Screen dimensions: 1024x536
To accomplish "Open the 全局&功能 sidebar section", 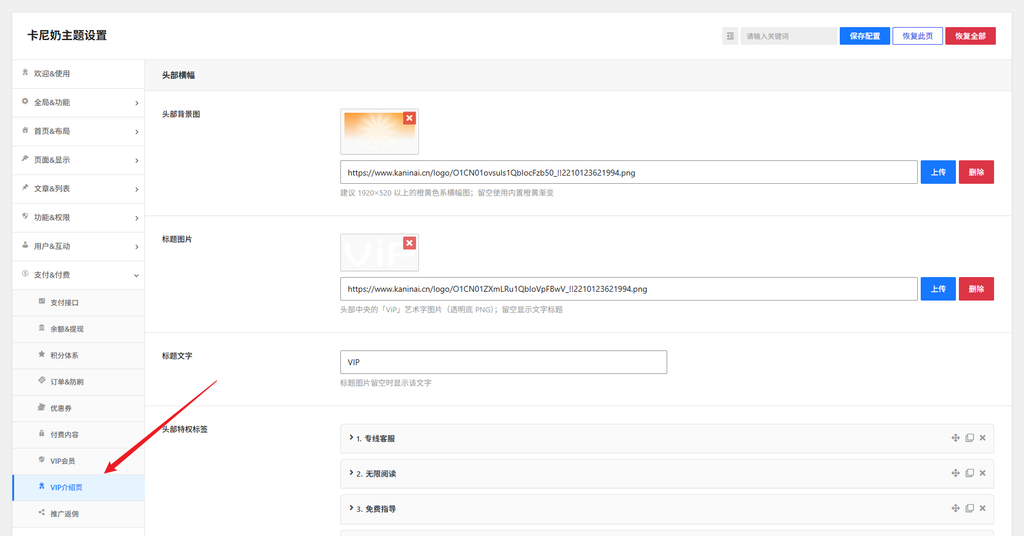I will pyautogui.click(x=78, y=102).
